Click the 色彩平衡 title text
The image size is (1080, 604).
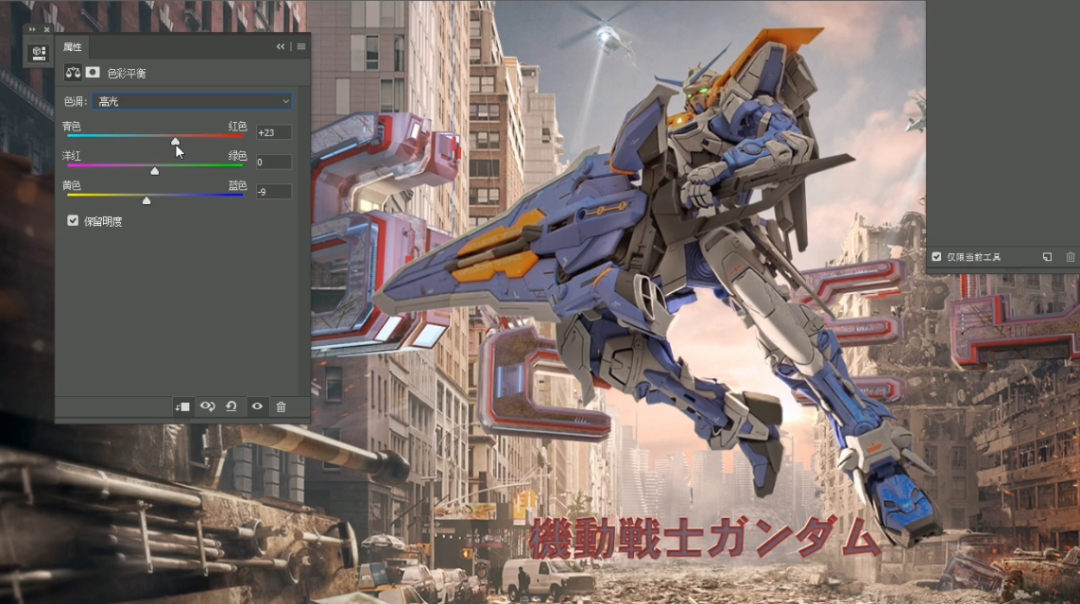click(127, 73)
